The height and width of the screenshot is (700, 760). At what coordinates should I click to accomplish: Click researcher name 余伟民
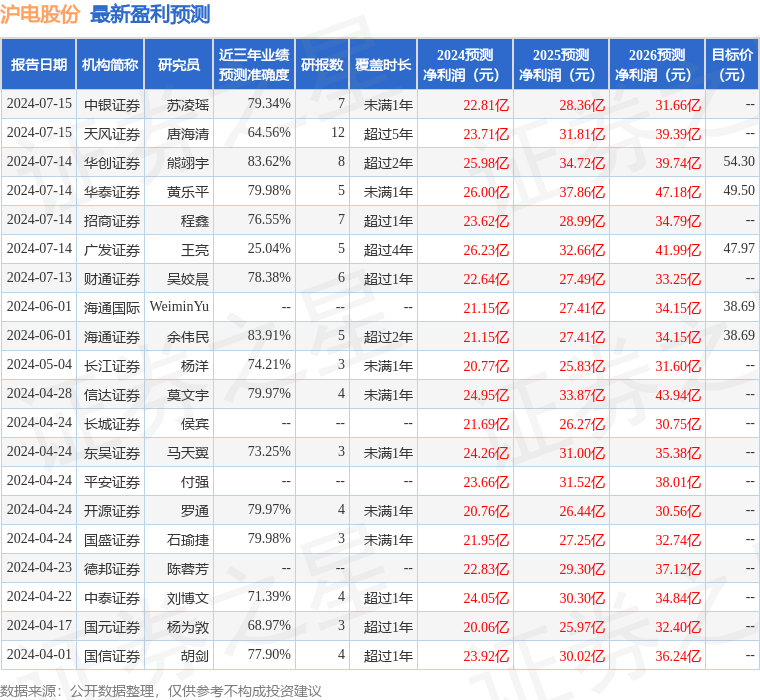point(188,337)
